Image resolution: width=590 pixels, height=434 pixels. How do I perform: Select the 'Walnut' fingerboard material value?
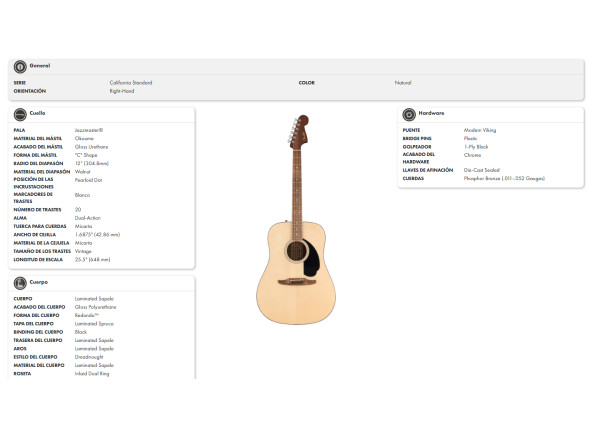pos(82,172)
